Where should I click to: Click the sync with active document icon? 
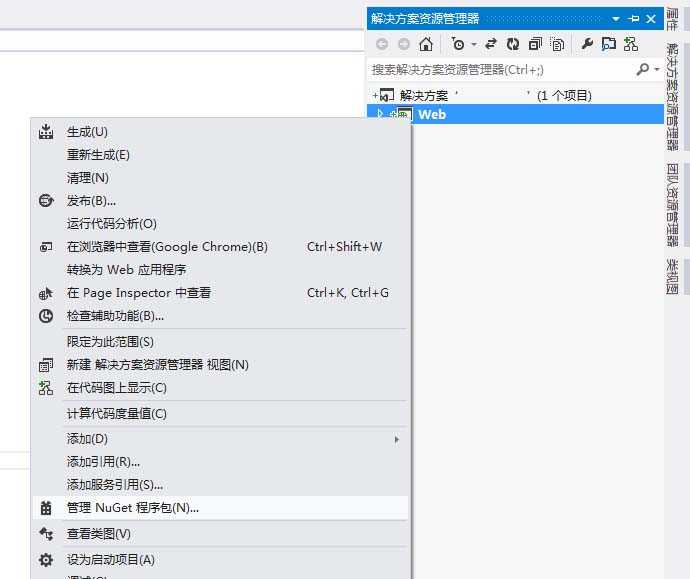coord(491,44)
